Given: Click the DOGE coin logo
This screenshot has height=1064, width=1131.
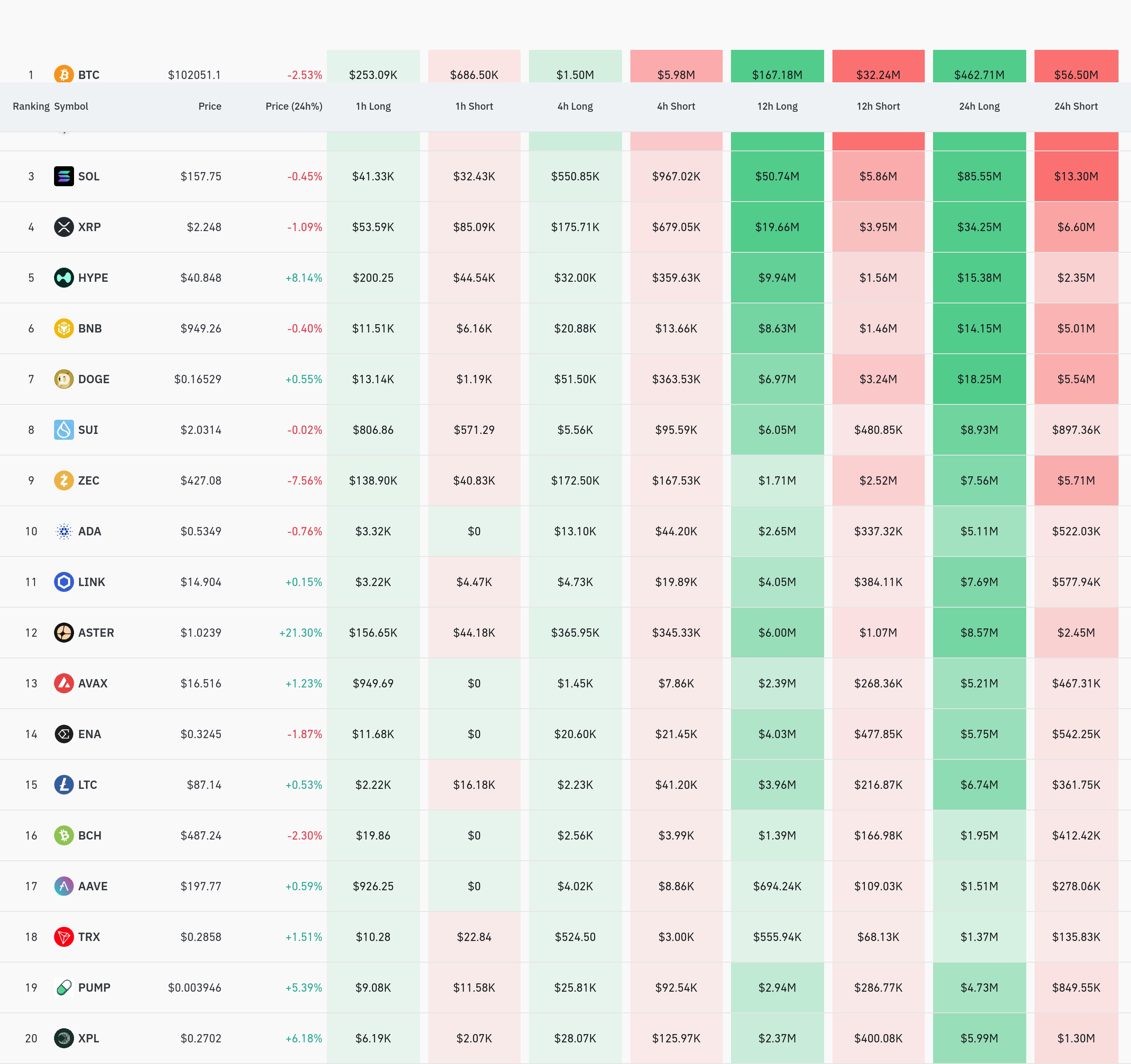Looking at the screenshot, I should tap(64, 379).
